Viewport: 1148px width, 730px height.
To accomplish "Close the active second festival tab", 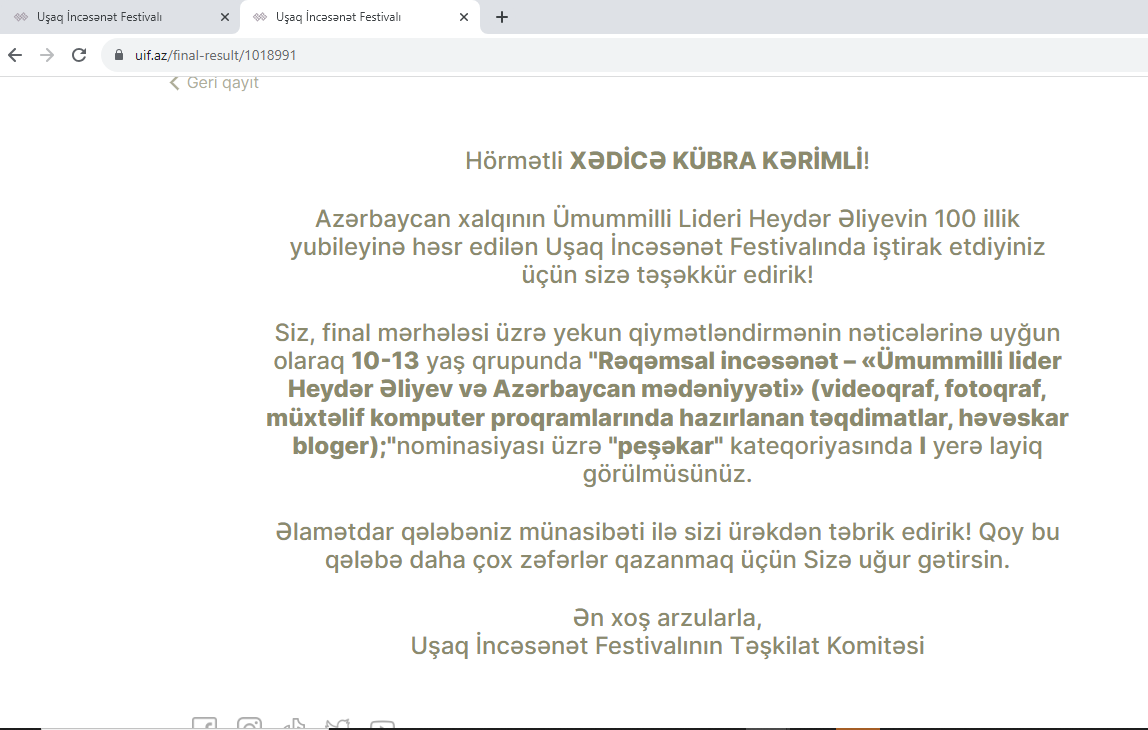I will coord(463,17).
